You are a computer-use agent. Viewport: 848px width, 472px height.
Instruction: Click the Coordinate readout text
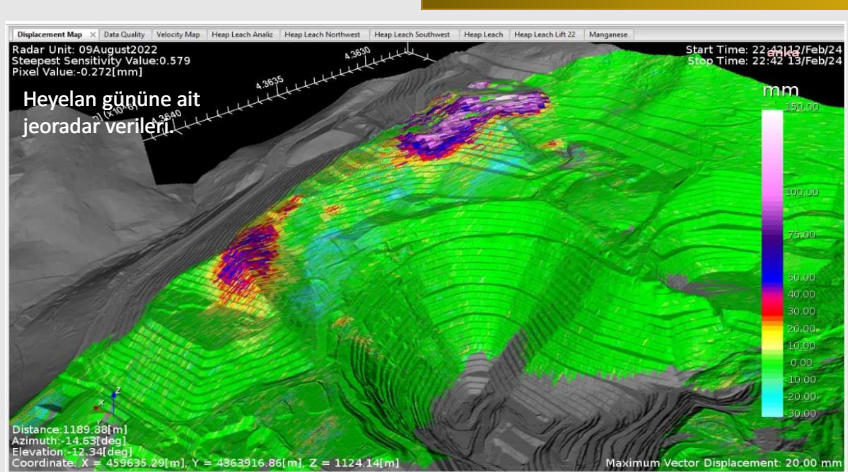[x=205, y=462]
